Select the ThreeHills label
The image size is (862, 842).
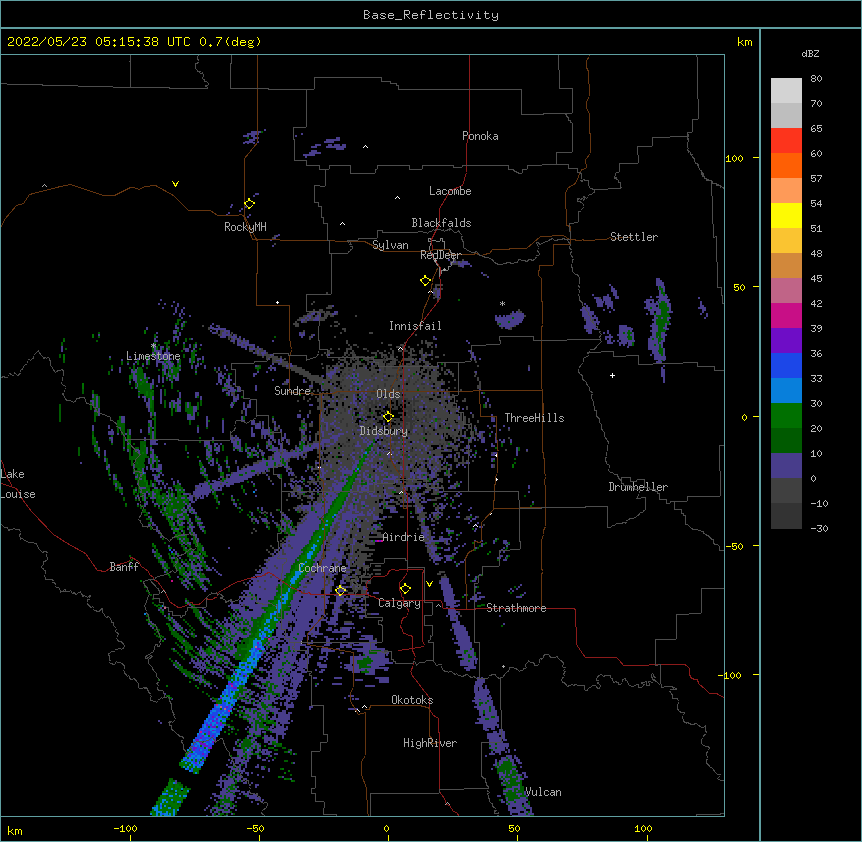coord(534,418)
